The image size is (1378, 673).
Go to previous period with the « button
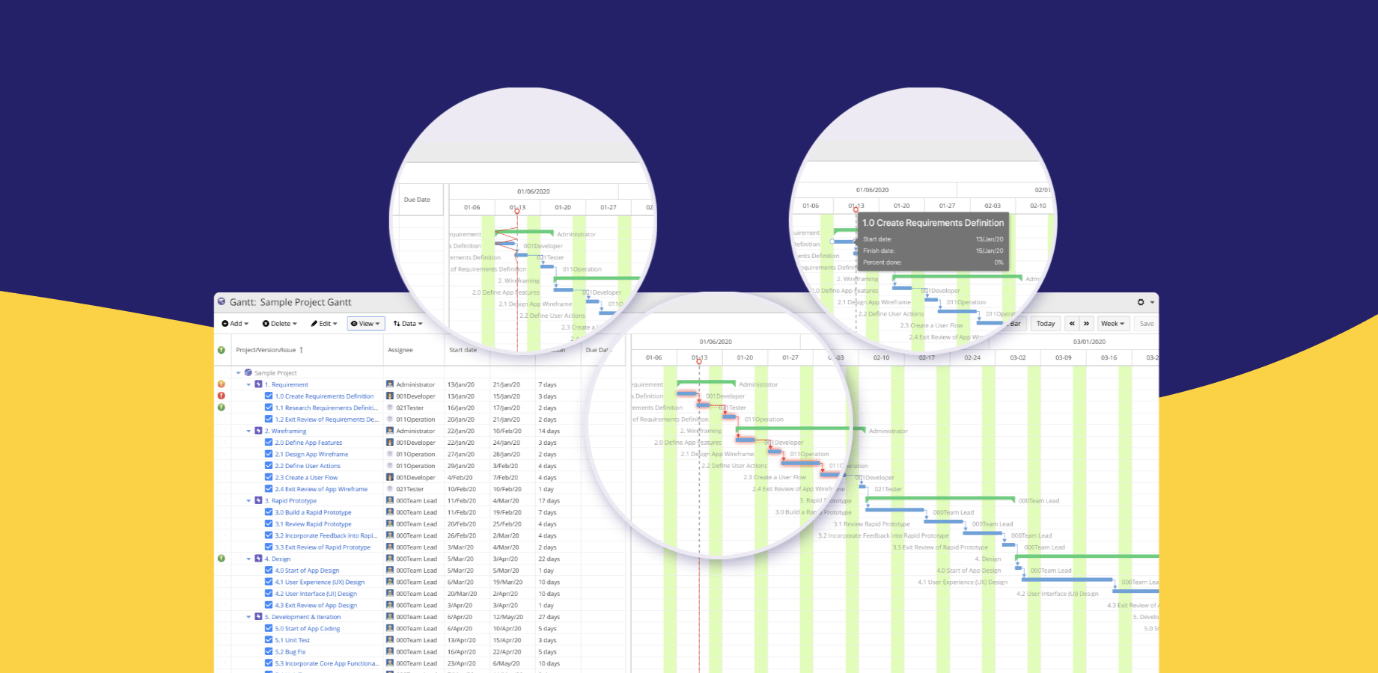click(x=1071, y=324)
